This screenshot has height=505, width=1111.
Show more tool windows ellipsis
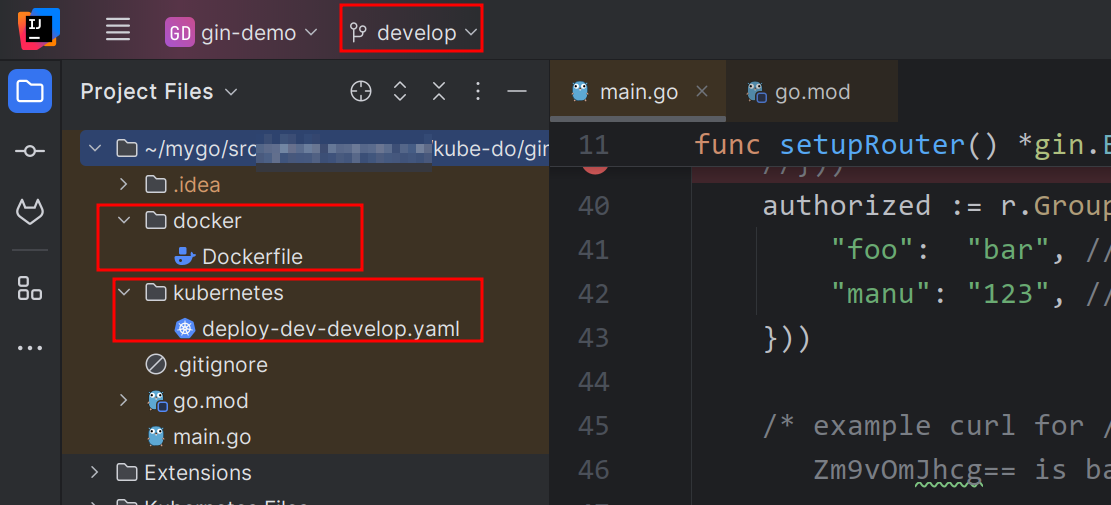(30, 349)
